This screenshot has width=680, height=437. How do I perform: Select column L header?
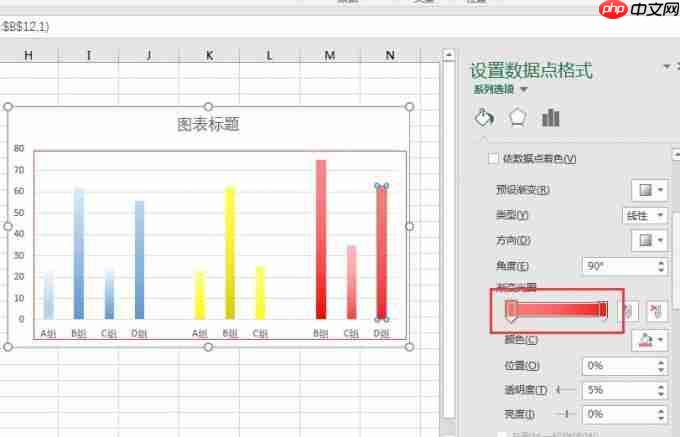click(269, 55)
